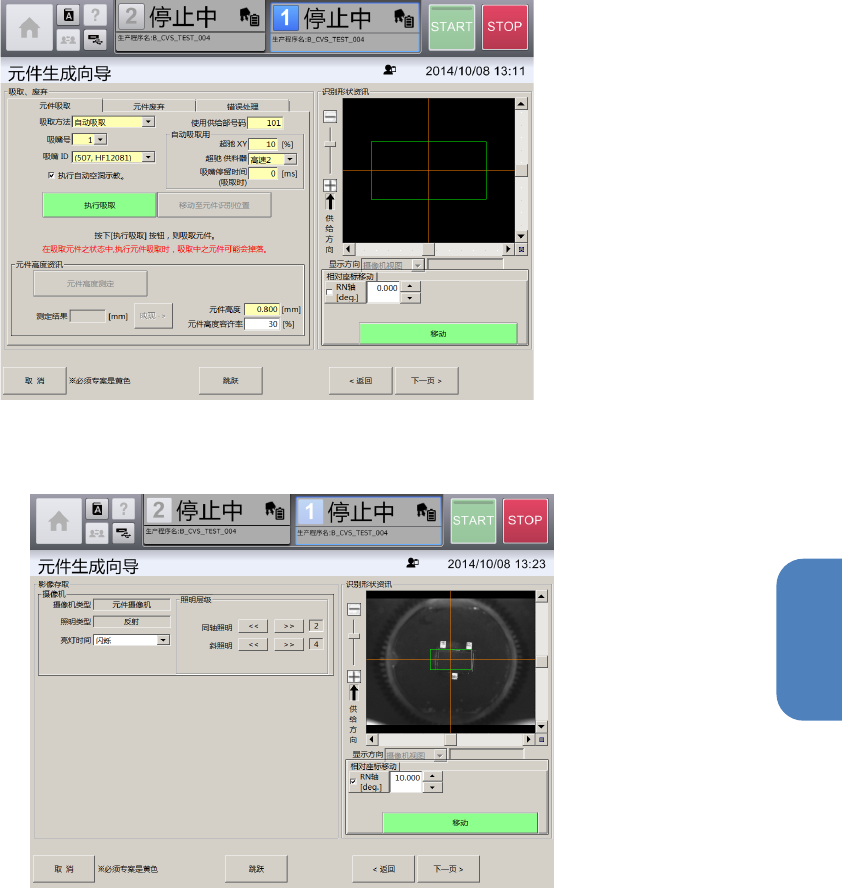Click horizontal scrollbar thumb under 13:23 camera view
The width and height of the screenshot is (842, 888).
tap(450, 740)
